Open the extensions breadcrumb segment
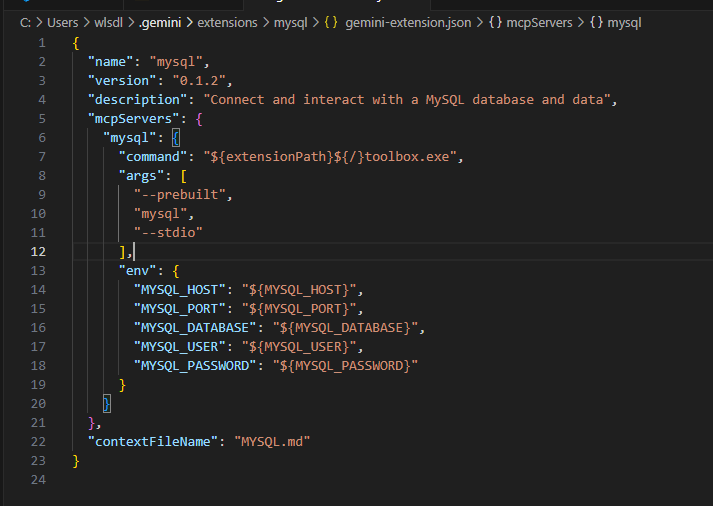Image resolution: width=713 pixels, height=506 pixels. tap(227, 23)
